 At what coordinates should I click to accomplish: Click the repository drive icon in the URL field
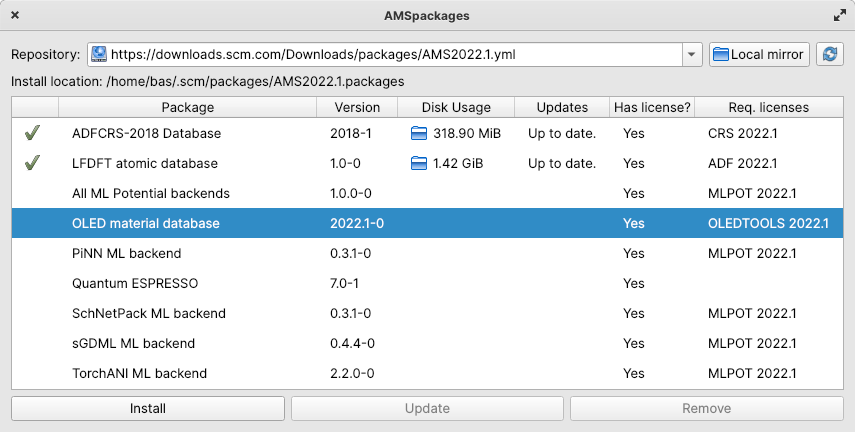pyautogui.click(x=98, y=54)
